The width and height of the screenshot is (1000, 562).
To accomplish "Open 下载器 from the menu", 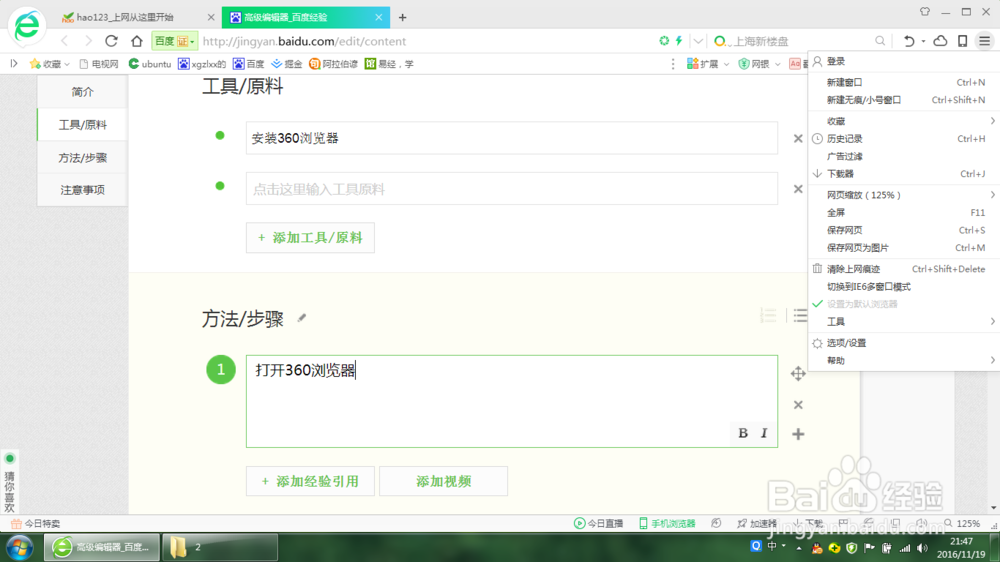I will pyautogui.click(x=903, y=174).
